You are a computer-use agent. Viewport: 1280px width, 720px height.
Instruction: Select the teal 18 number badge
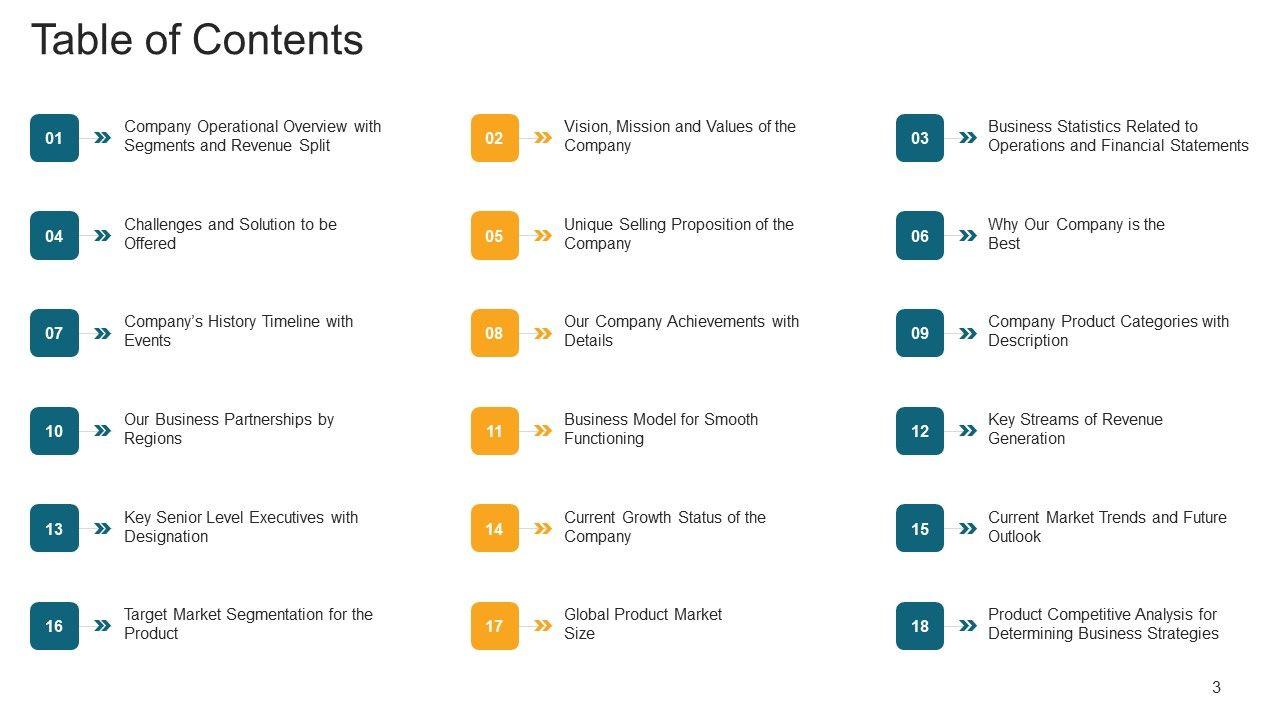tap(919, 626)
